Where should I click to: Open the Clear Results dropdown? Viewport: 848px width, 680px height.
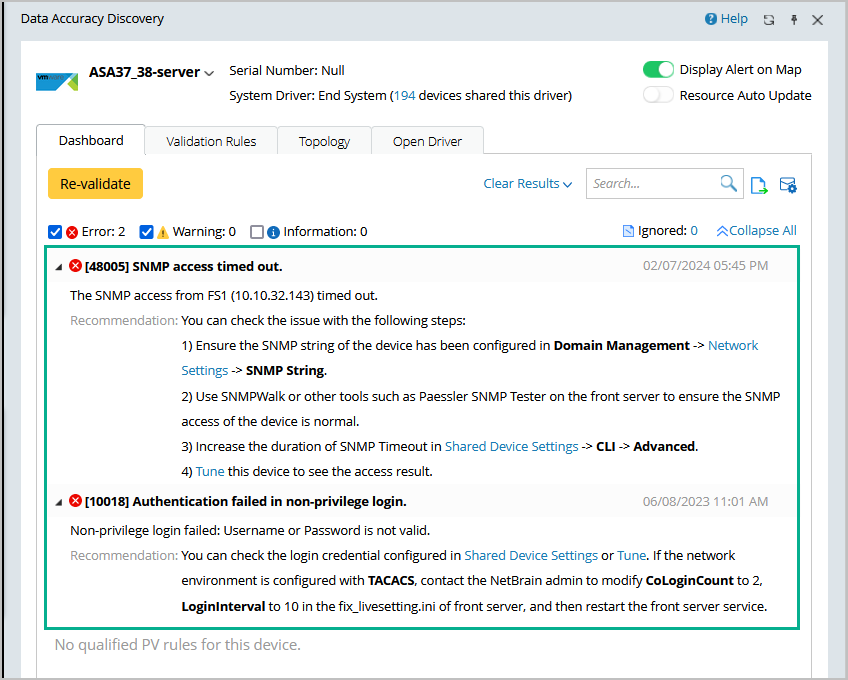[x=527, y=184]
